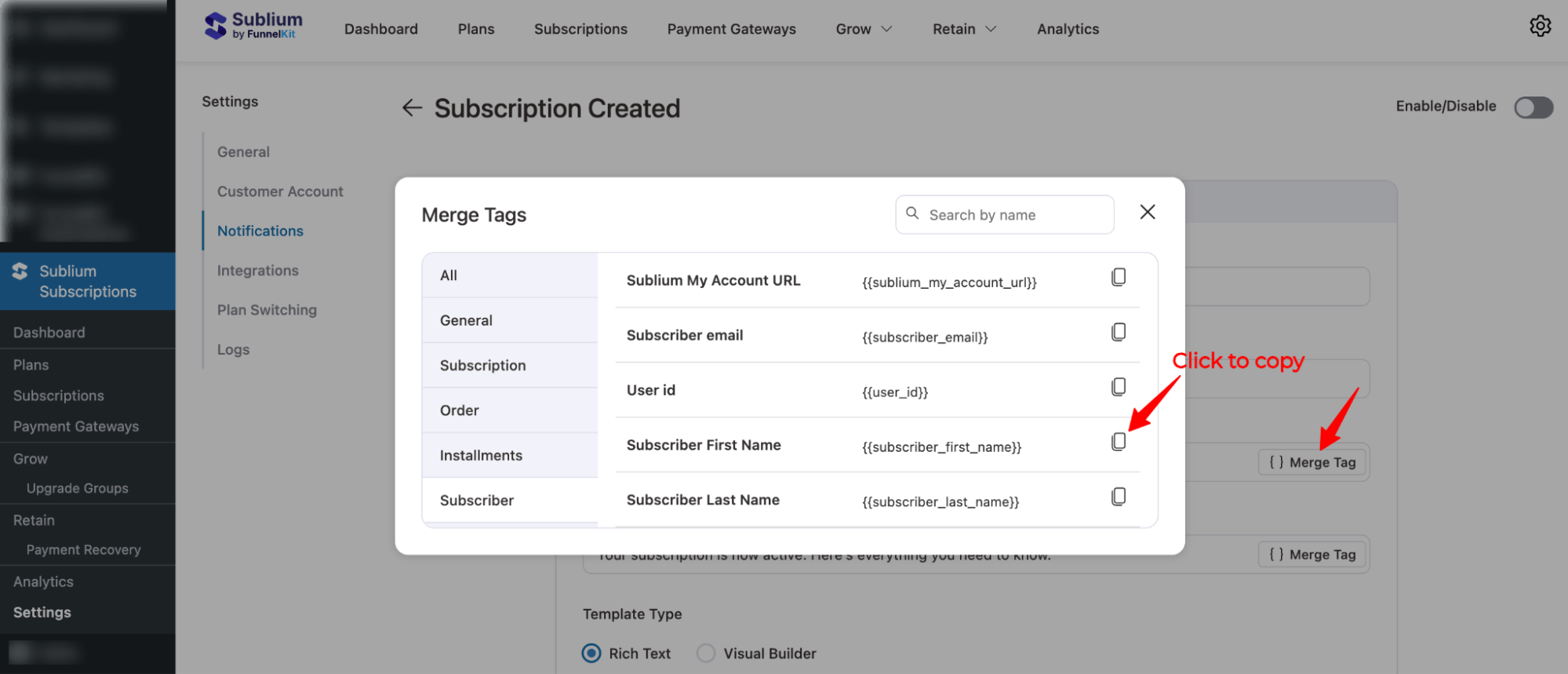This screenshot has width=1568, height=674.
Task: Go back using the arrow beside Subscription Created
Action: click(x=412, y=108)
